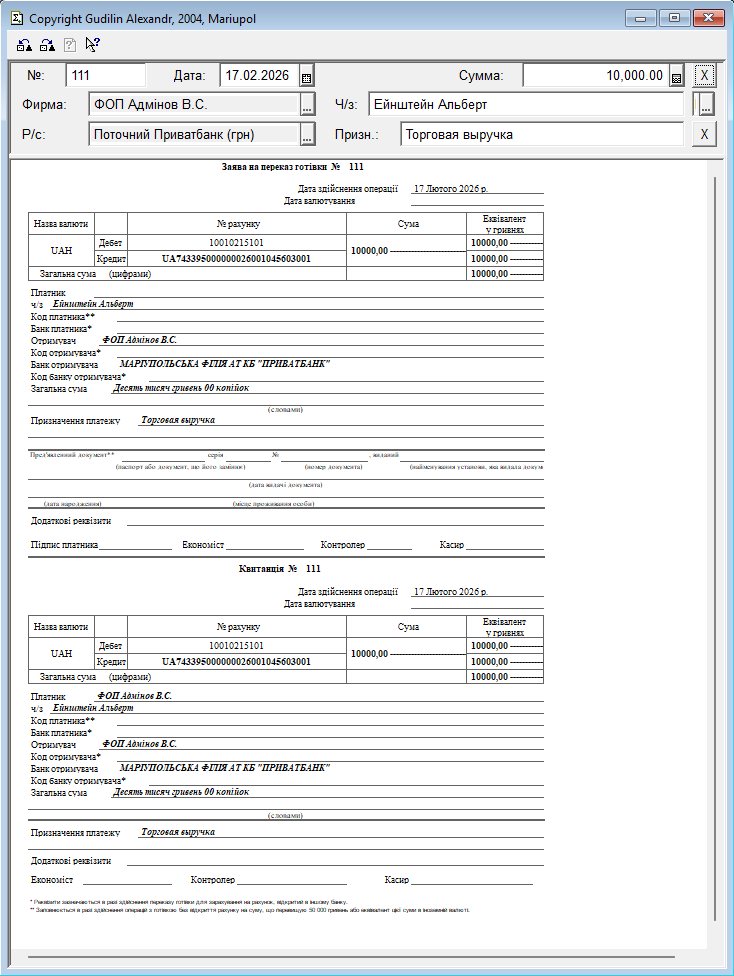Expand Р/с account chooser ellipsis button
The width and height of the screenshot is (734, 976).
coord(307,135)
